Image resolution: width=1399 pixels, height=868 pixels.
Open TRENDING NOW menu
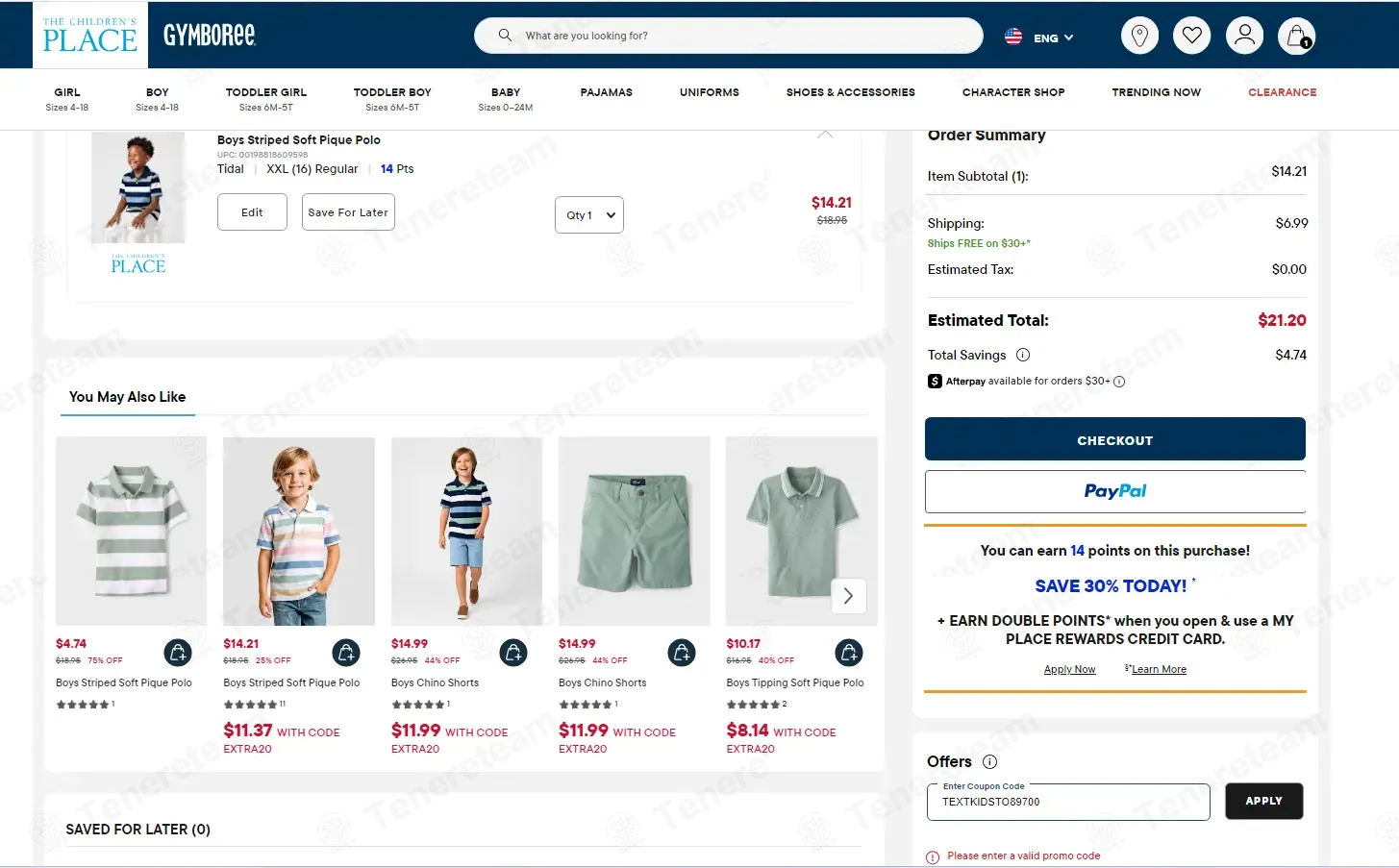click(1157, 92)
